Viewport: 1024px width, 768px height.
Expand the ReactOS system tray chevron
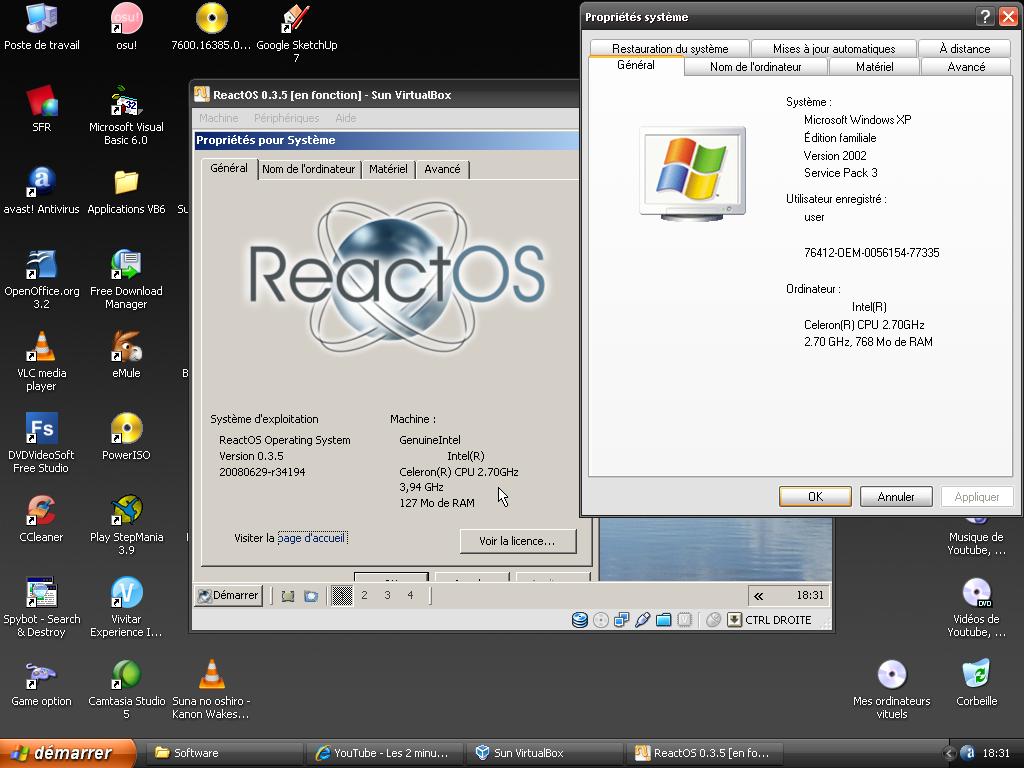point(758,596)
